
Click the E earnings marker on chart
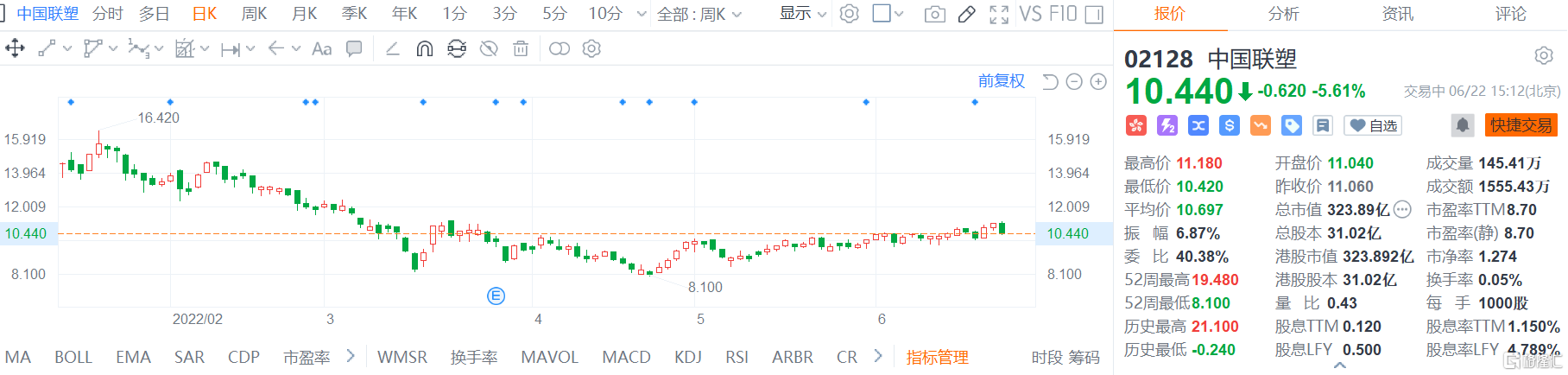[496, 296]
